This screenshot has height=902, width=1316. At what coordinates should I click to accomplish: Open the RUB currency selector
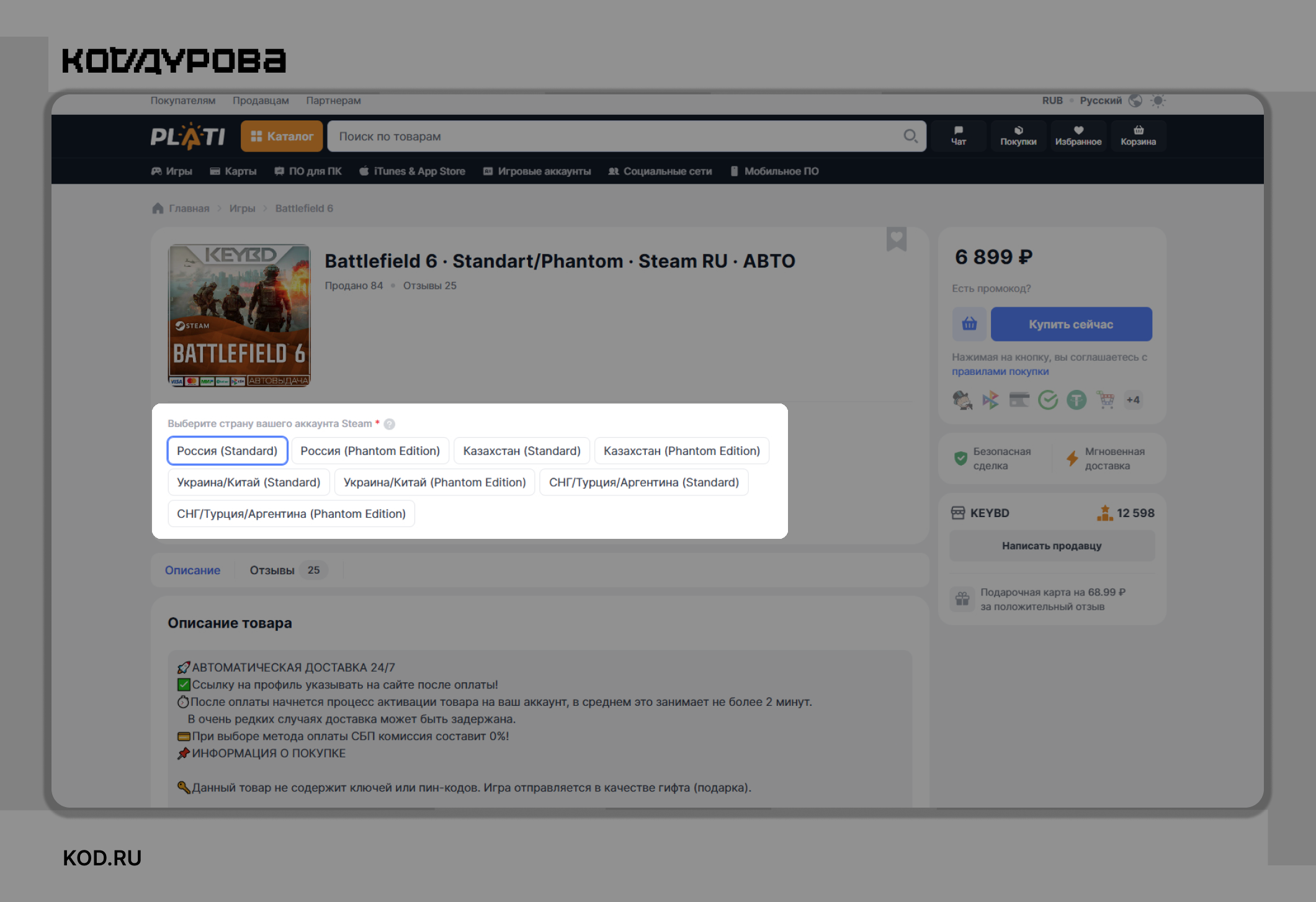tap(1052, 101)
